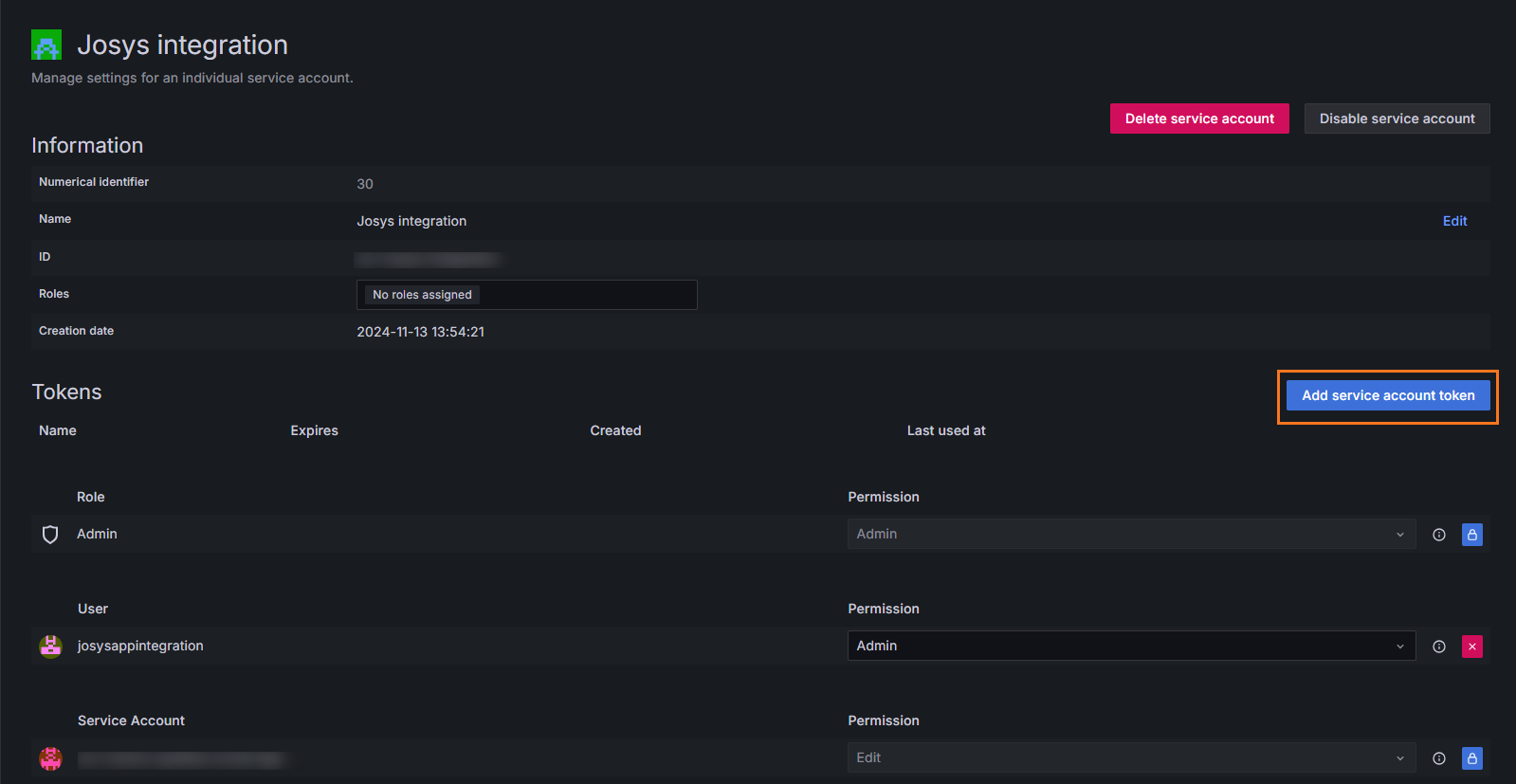
Task: Click the Last used at column header
Action: click(x=946, y=430)
